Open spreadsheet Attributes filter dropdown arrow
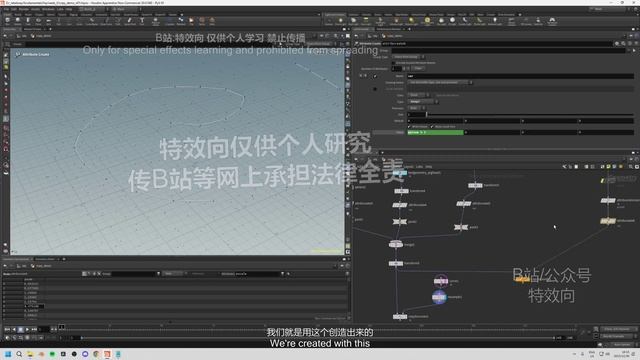 pyautogui.click(x=282, y=273)
